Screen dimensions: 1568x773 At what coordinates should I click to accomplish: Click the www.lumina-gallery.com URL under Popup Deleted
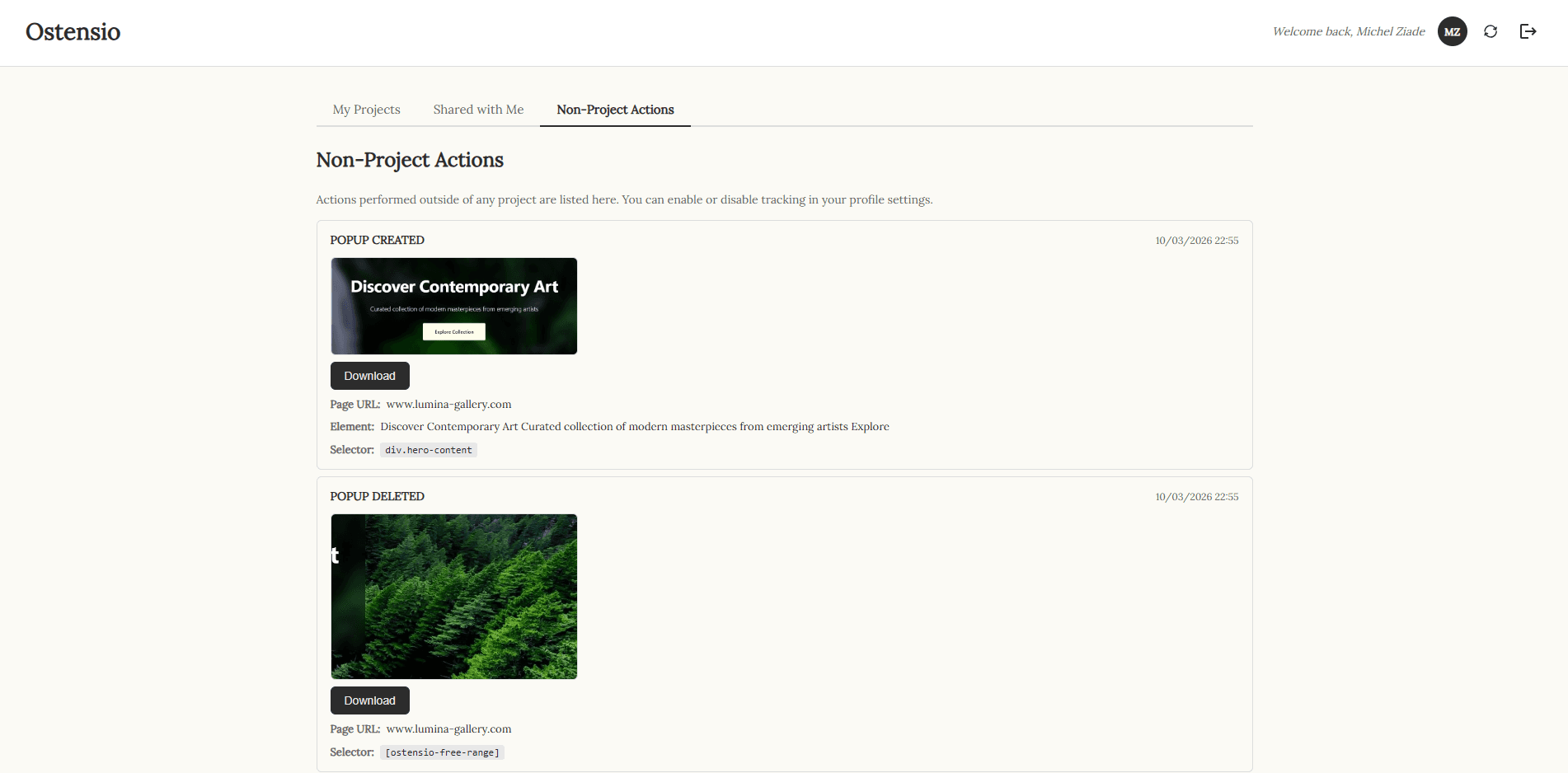(448, 728)
